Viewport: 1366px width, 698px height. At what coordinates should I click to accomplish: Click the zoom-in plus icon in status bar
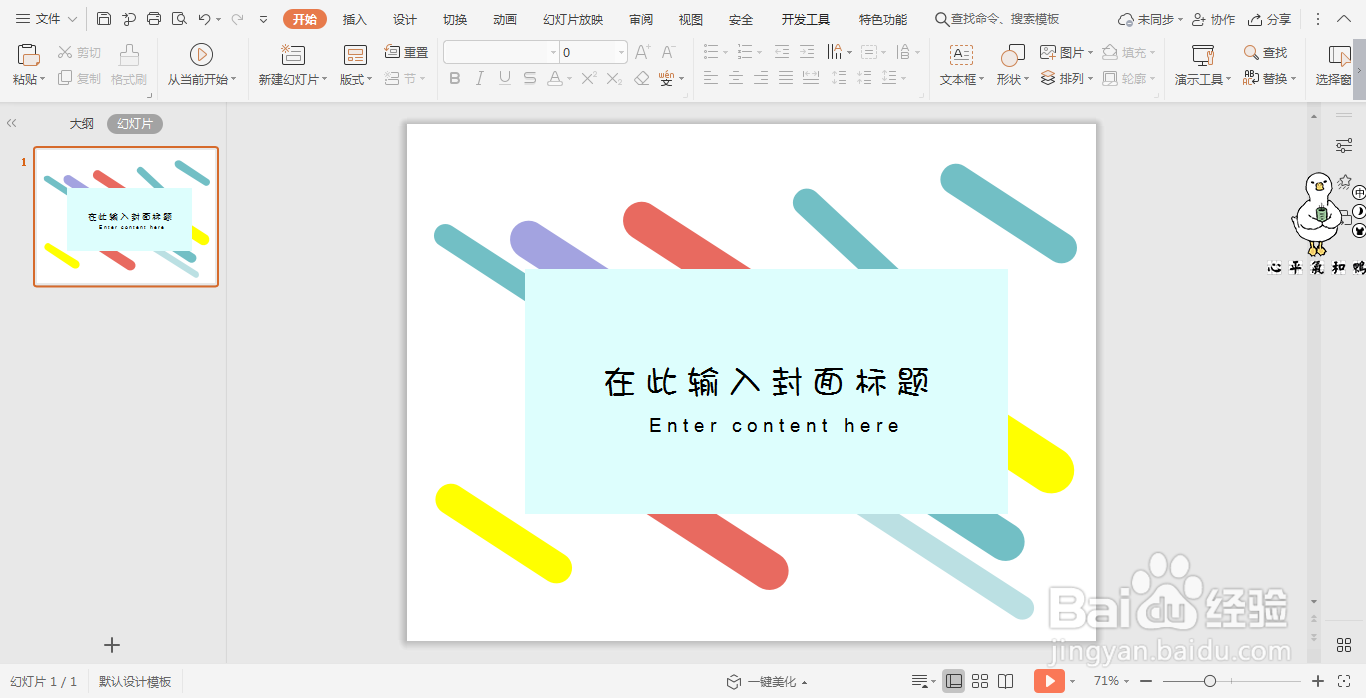click(1318, 681)
